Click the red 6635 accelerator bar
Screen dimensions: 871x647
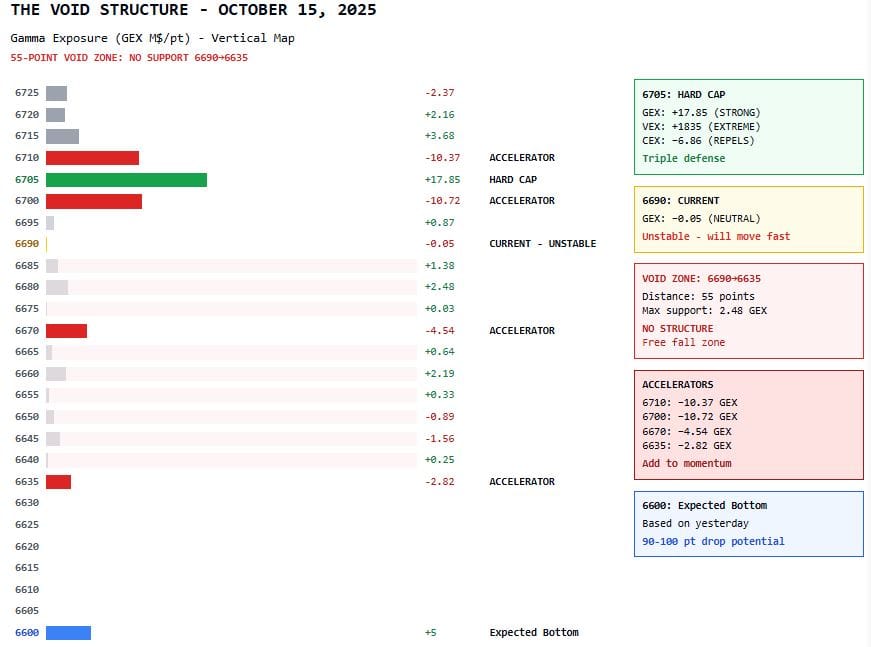click(59, 481)
